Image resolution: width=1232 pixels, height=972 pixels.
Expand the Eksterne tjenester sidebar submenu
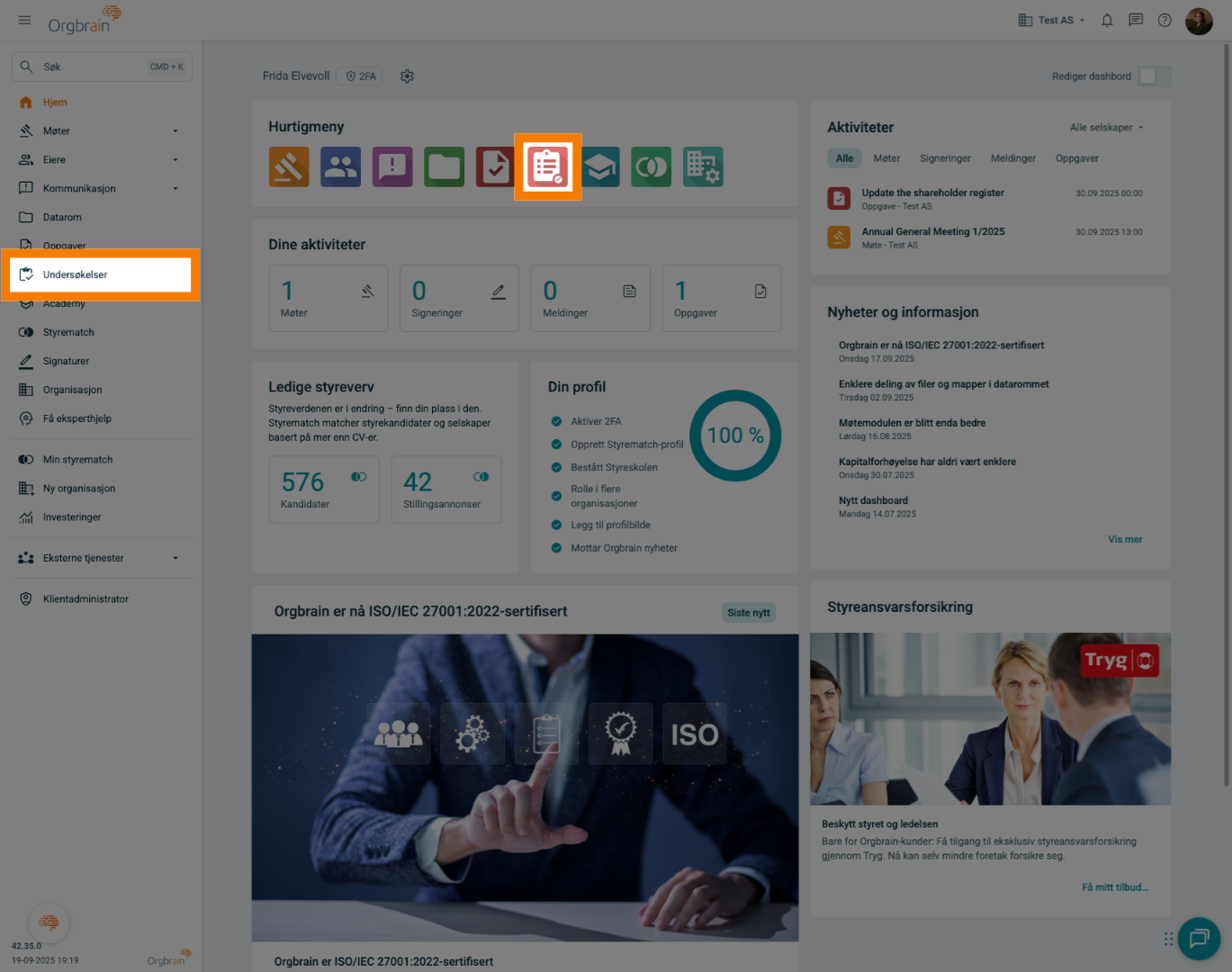click(175, 558)
